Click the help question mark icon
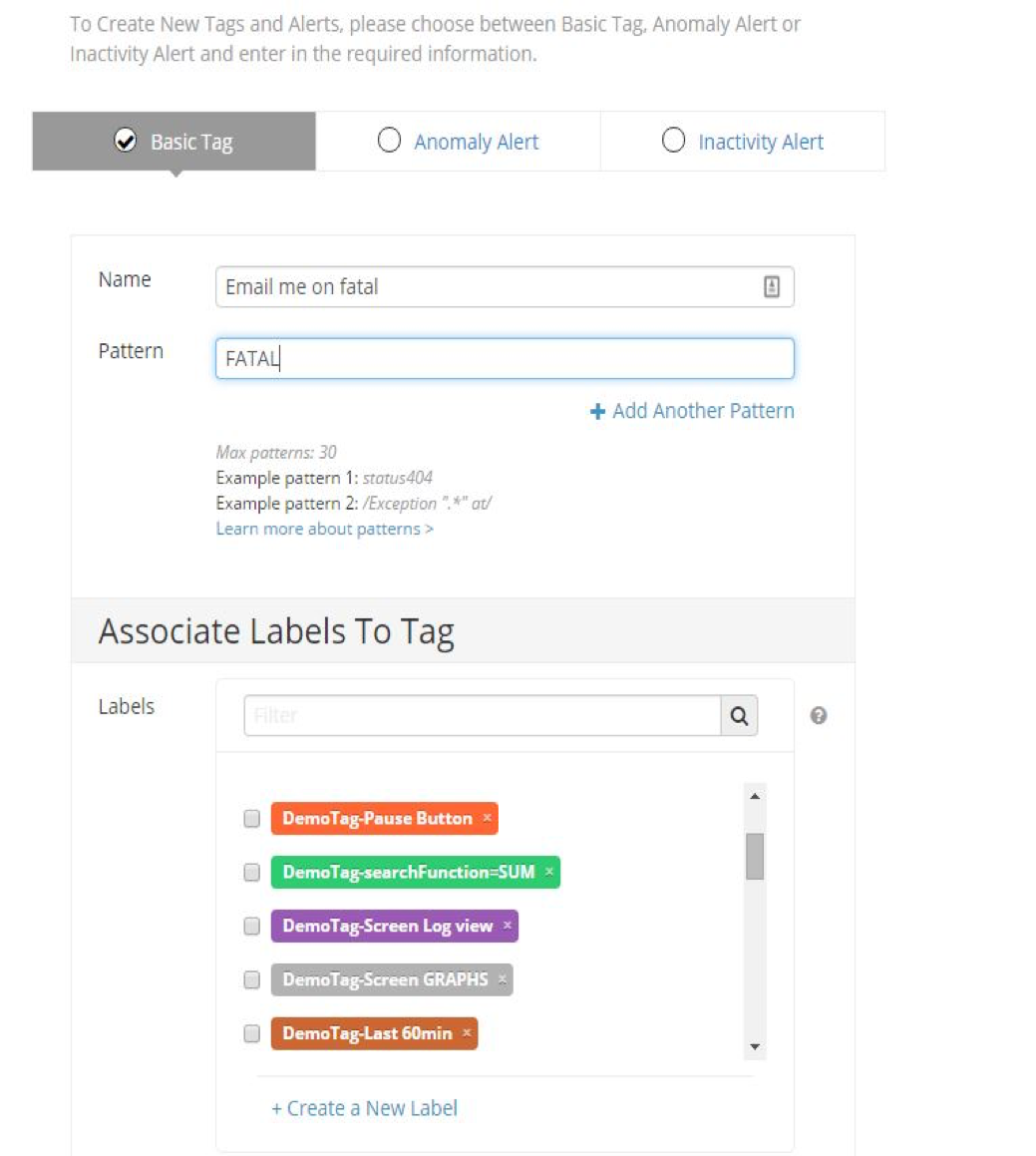Image resolution: width=1036 pixels, height=1156 pixels. coord(819,715)
